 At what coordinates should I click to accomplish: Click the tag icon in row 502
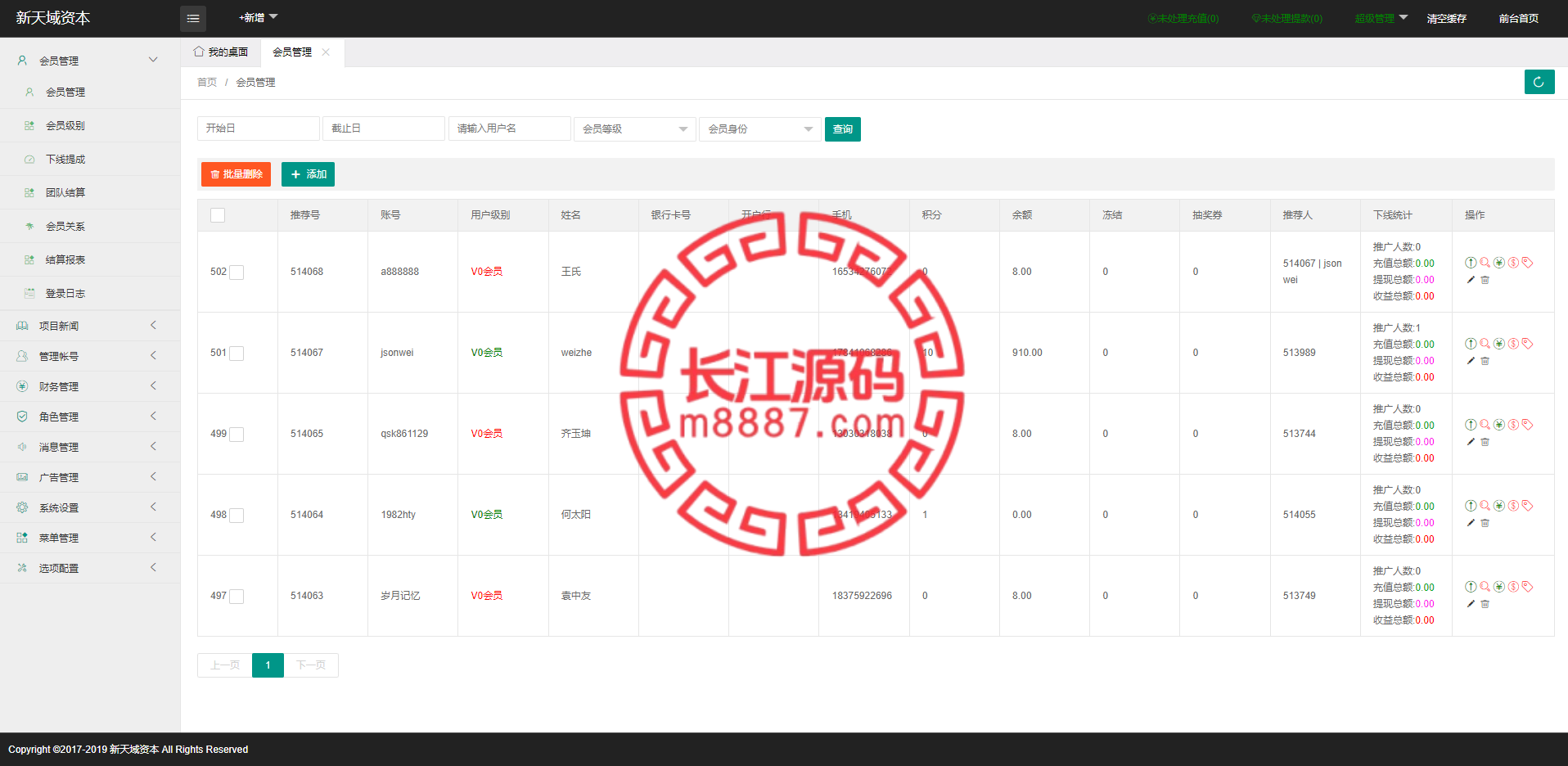tap(1527, 263)
